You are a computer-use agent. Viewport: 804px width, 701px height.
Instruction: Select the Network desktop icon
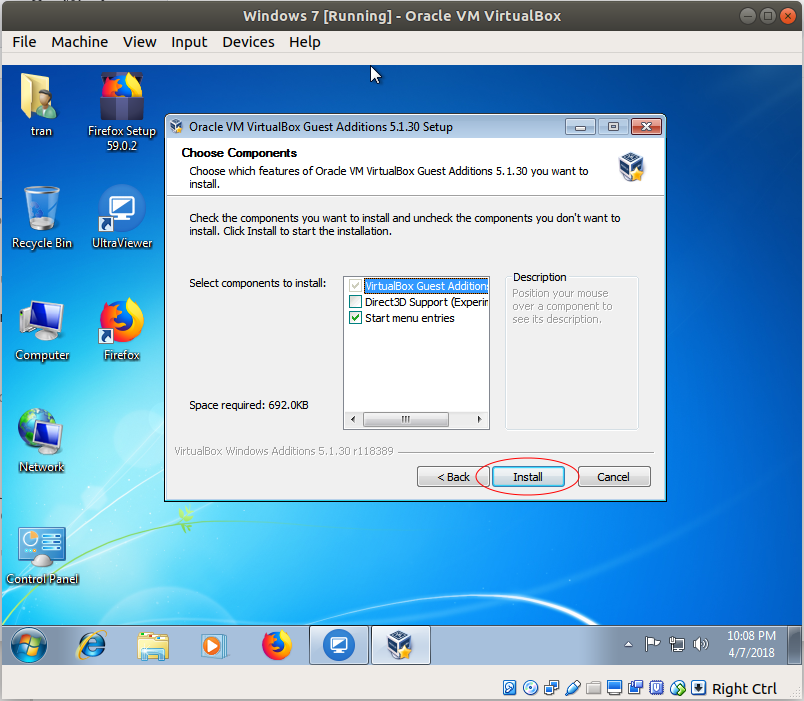click(41, 441)
